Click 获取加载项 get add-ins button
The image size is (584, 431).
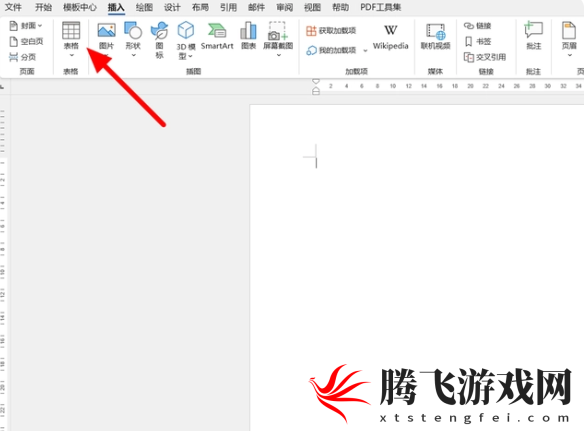(x=331, y=31)
